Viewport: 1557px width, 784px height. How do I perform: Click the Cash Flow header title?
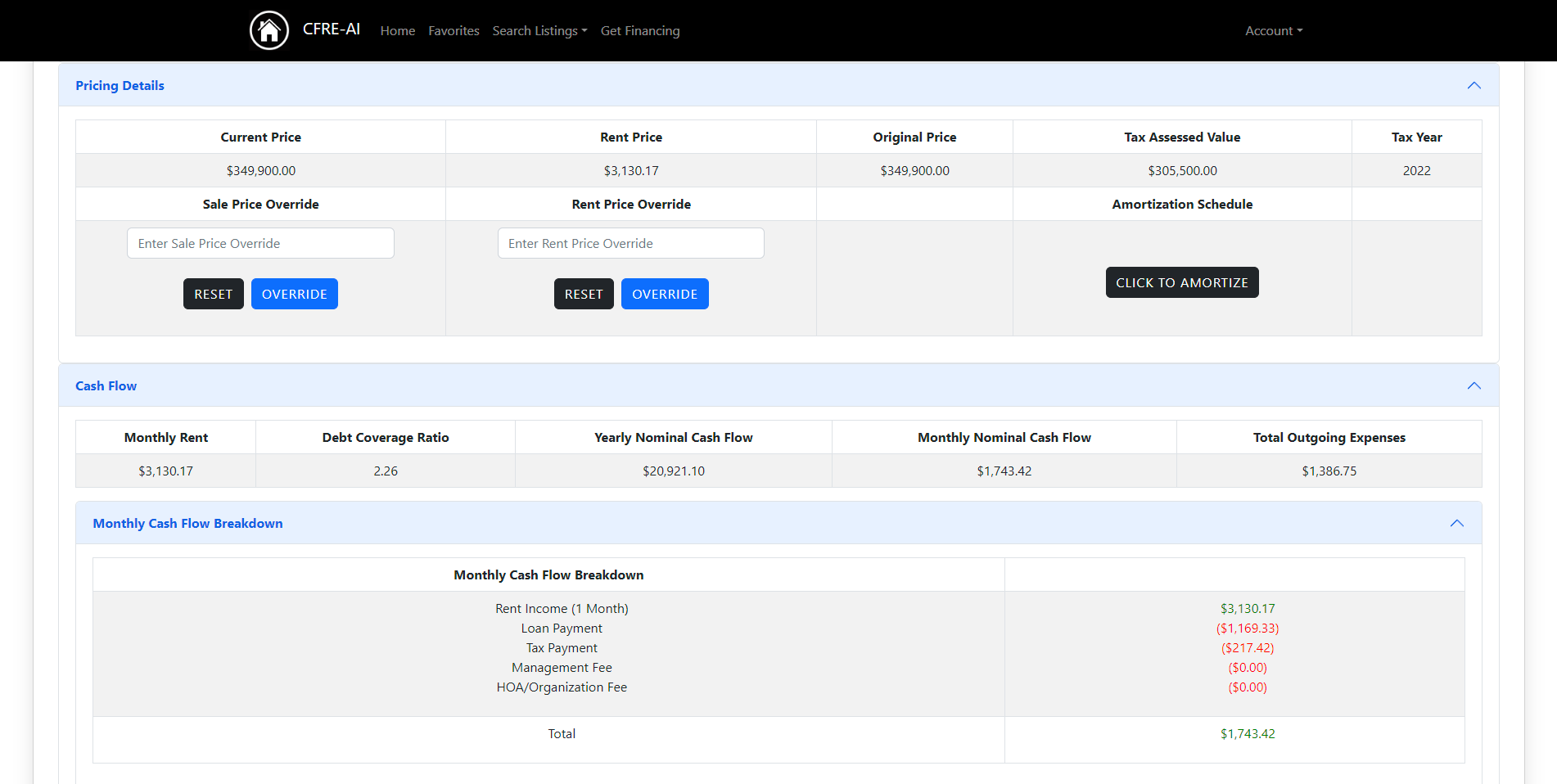pyautogui.click(x=106, y=385)
